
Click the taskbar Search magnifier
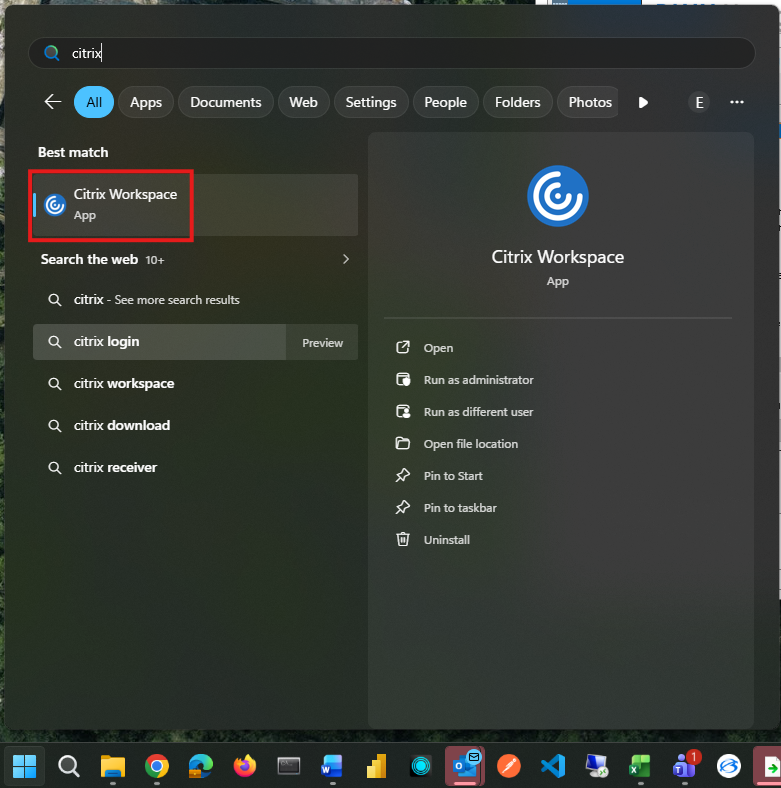[68, 766]
